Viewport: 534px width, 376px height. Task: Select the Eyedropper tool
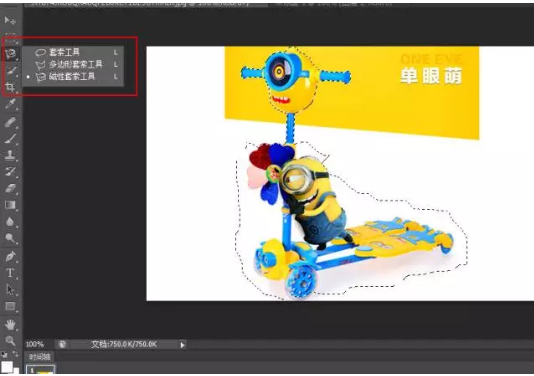11,104
